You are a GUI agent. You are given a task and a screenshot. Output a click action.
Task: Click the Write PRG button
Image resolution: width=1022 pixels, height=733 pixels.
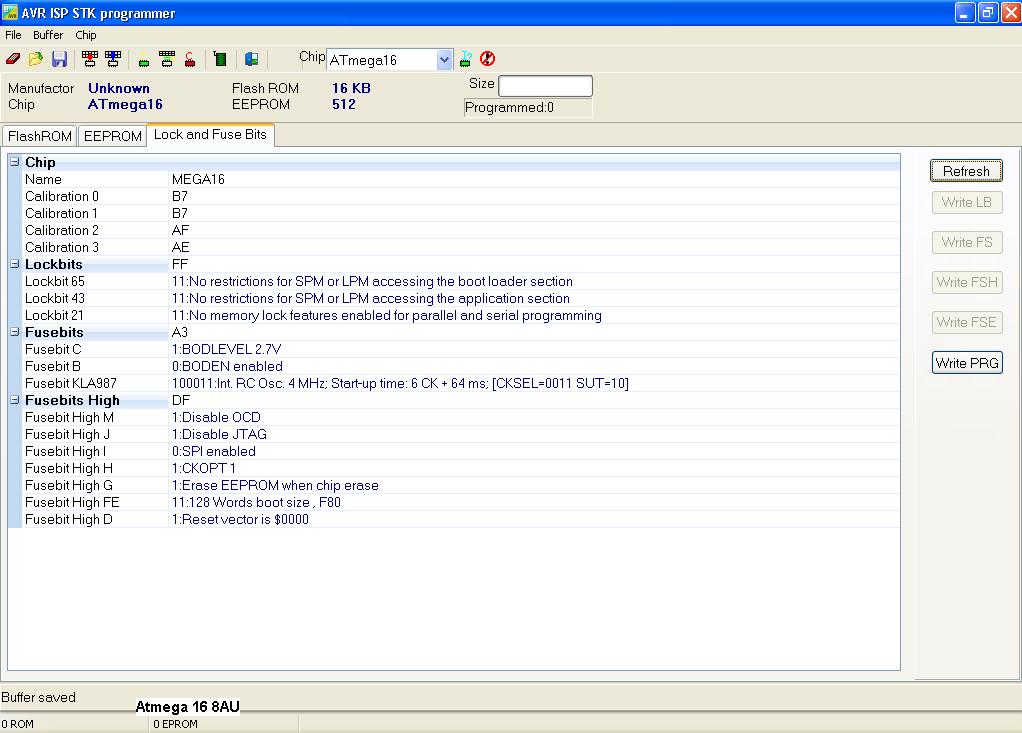click(x=967, y=363)
